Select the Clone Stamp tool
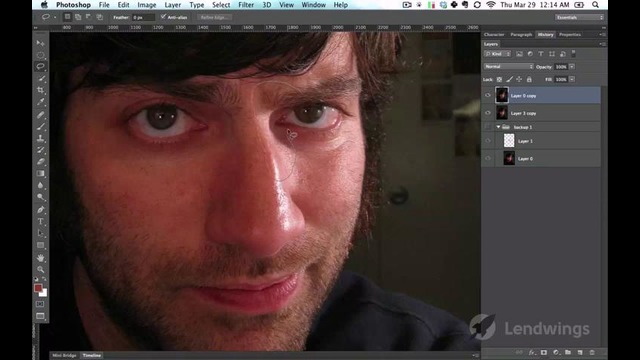 pyautogui.click(x=40, y=139)
